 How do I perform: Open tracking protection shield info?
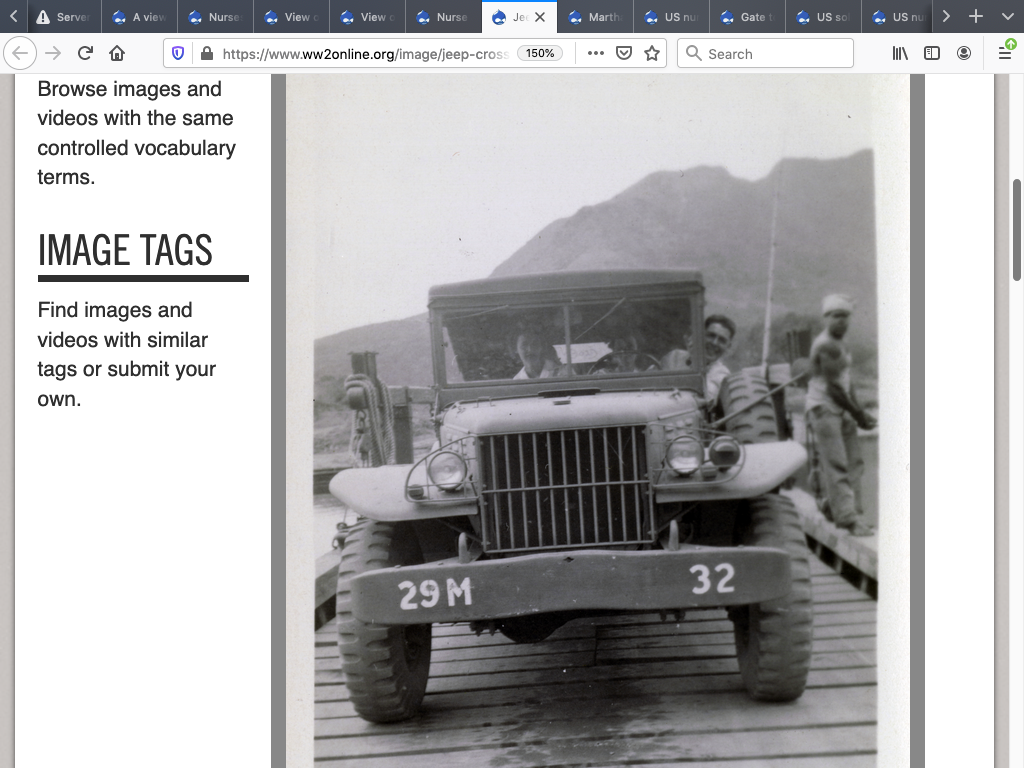coord(179,53)
